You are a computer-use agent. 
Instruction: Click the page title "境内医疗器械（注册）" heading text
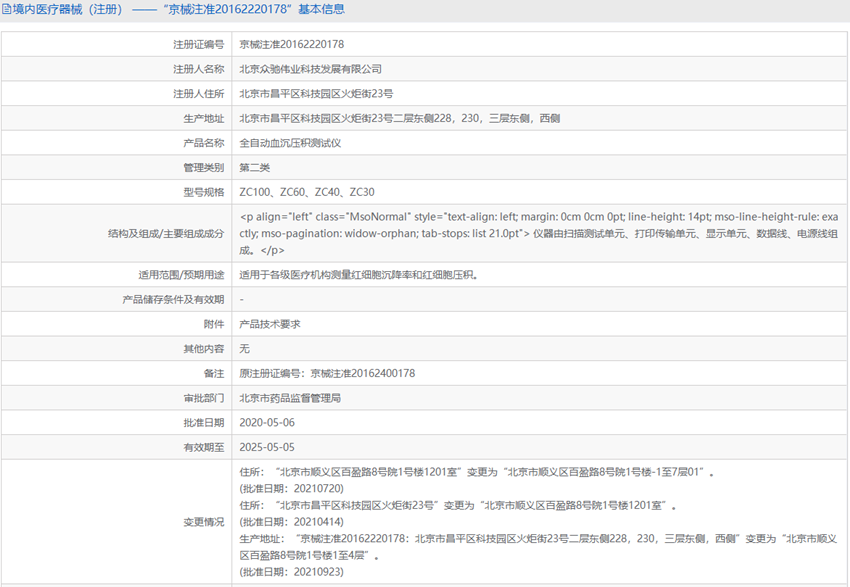[x=68, y=9]
